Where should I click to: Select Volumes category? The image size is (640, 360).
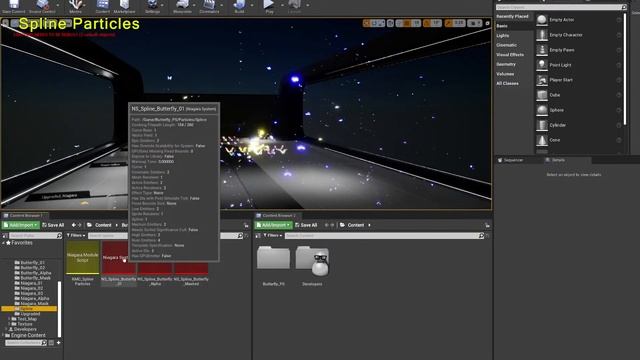click(505, 74)
